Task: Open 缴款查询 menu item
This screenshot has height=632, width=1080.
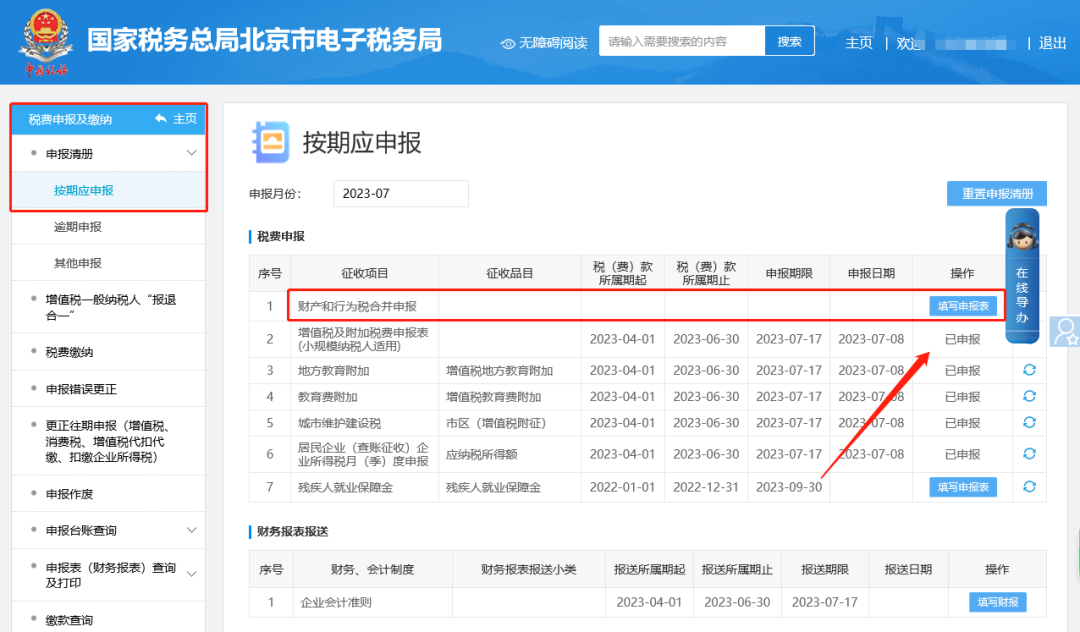Action: coord(70,620)
